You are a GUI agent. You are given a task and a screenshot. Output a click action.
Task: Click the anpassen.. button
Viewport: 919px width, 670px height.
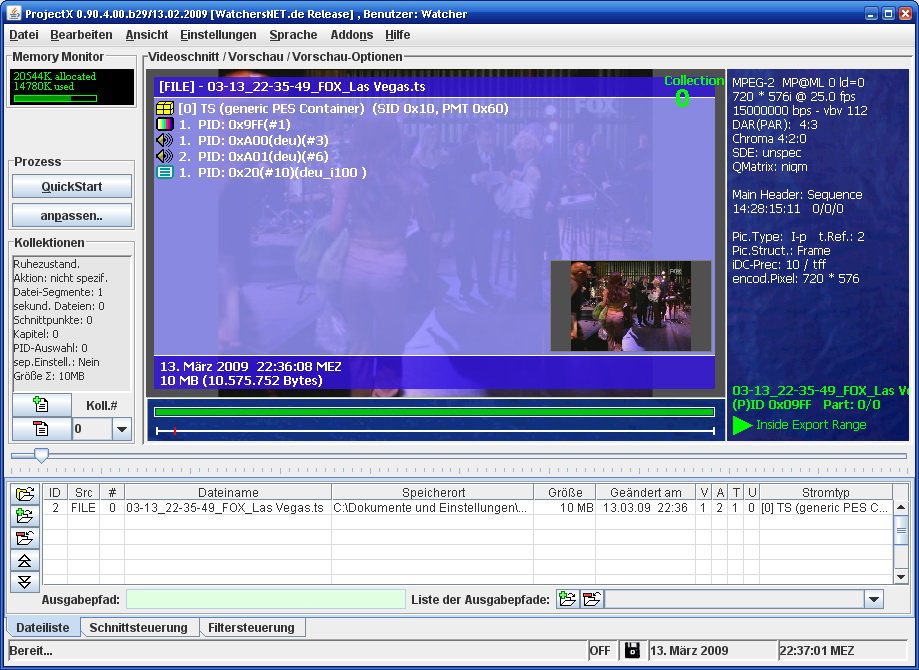[x=72, y=216]
